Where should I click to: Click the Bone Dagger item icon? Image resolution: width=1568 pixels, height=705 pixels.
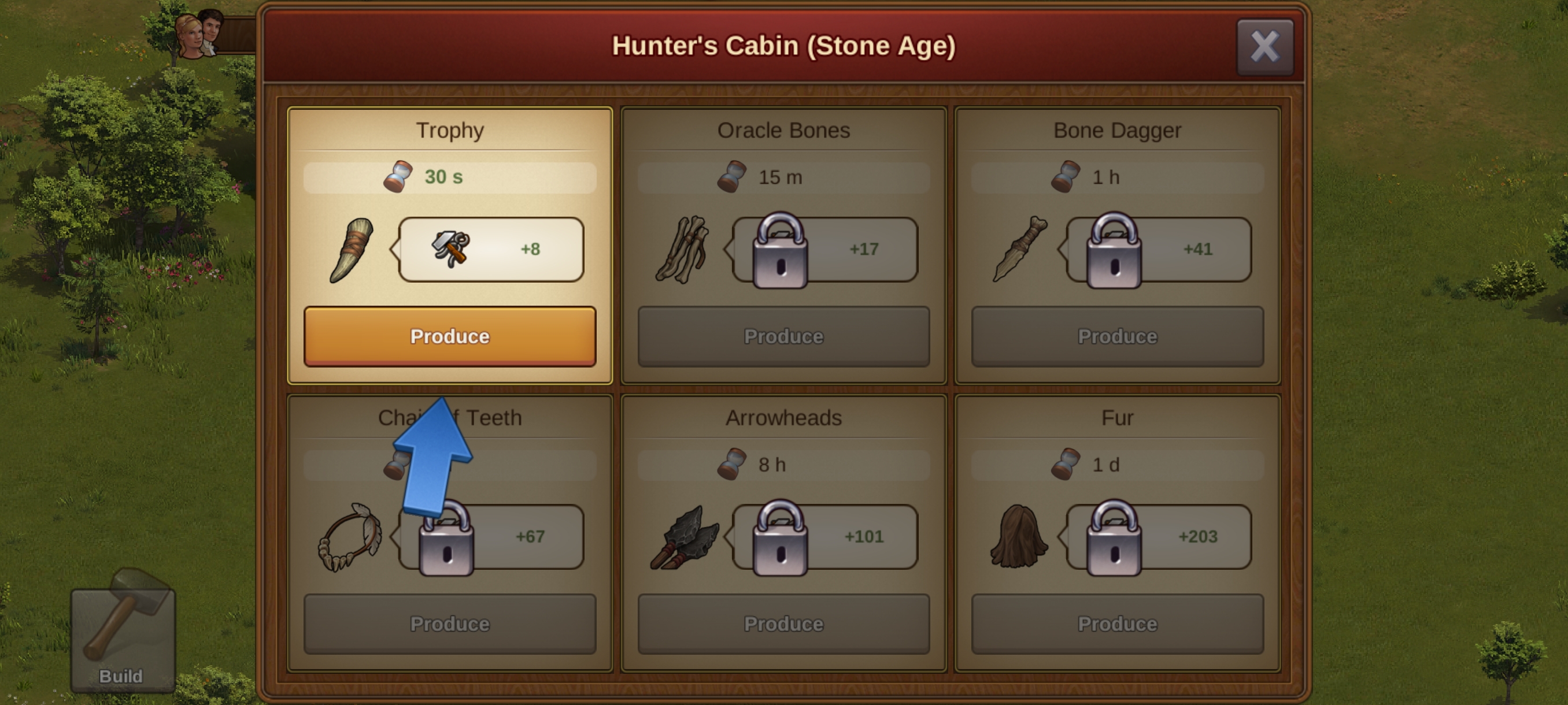1019,250
